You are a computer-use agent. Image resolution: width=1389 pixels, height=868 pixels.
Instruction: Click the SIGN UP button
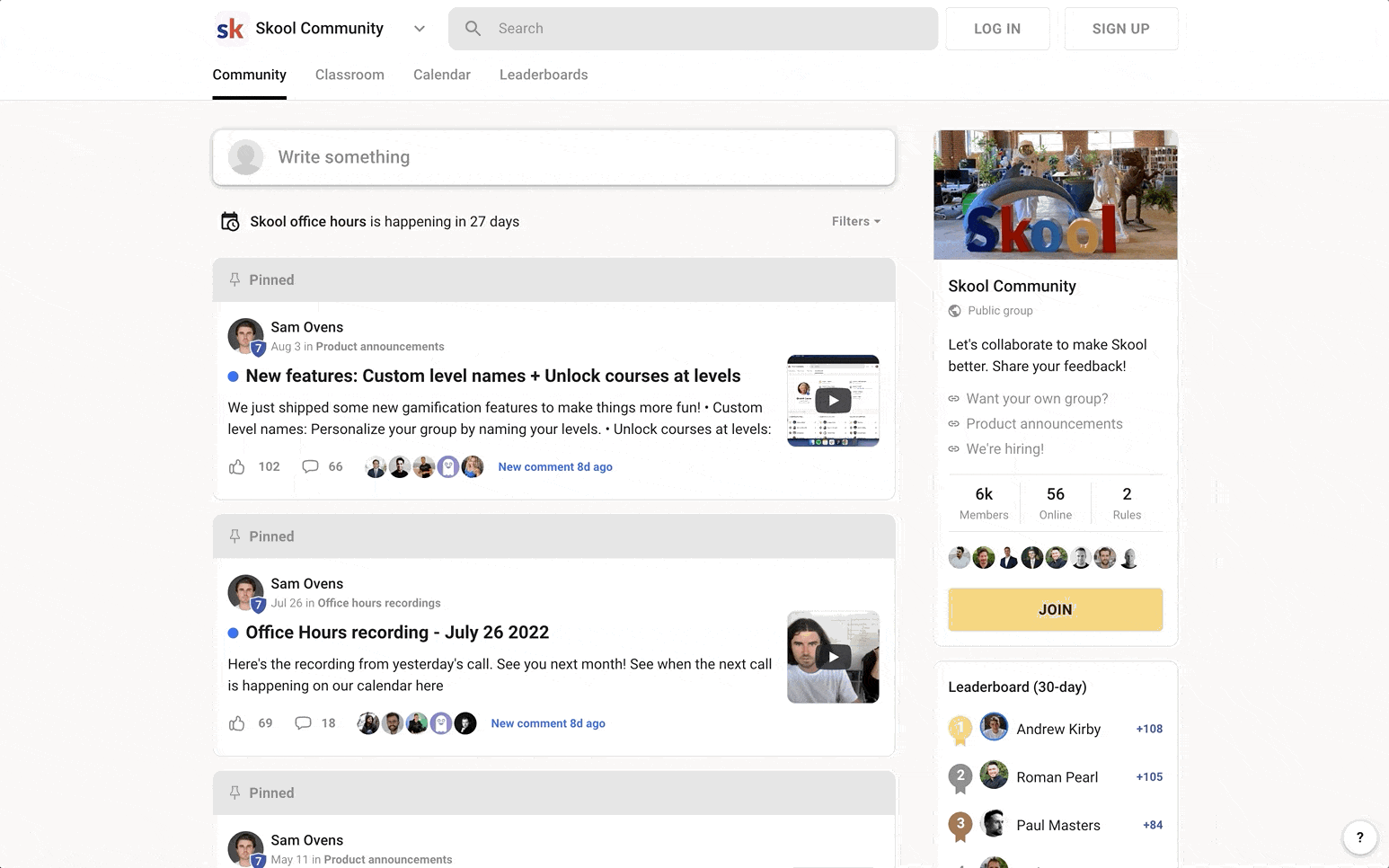tap(1120, 29)
